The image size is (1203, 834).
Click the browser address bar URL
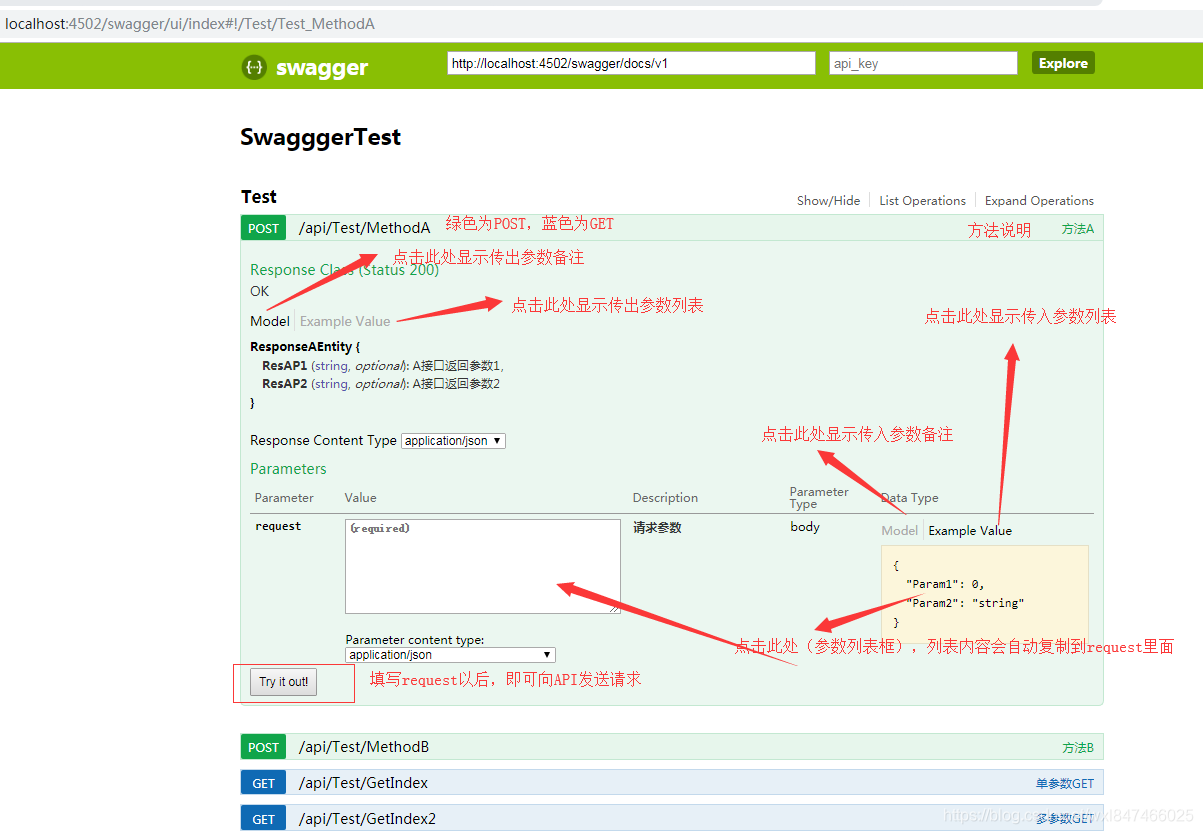coord(190,23)
